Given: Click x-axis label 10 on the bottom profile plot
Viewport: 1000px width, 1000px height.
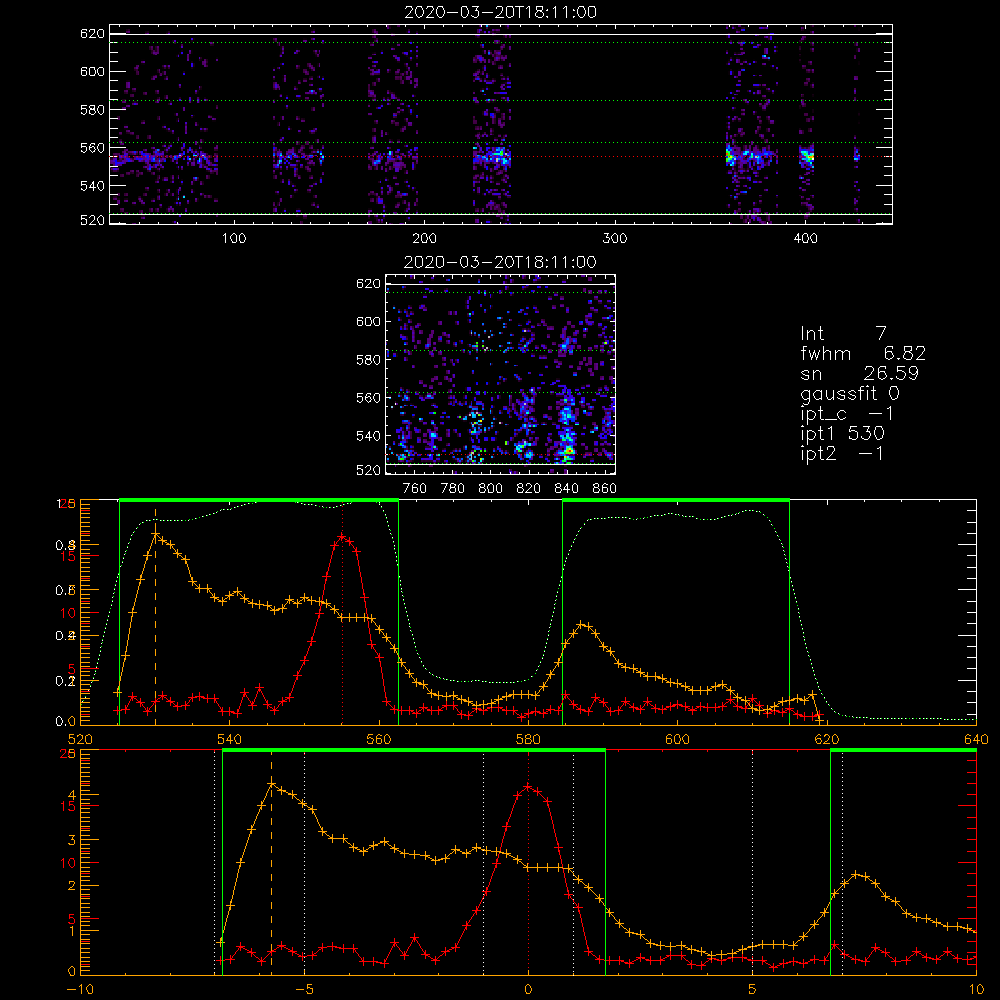Looking at the screenshot, I should coord(976,990).
